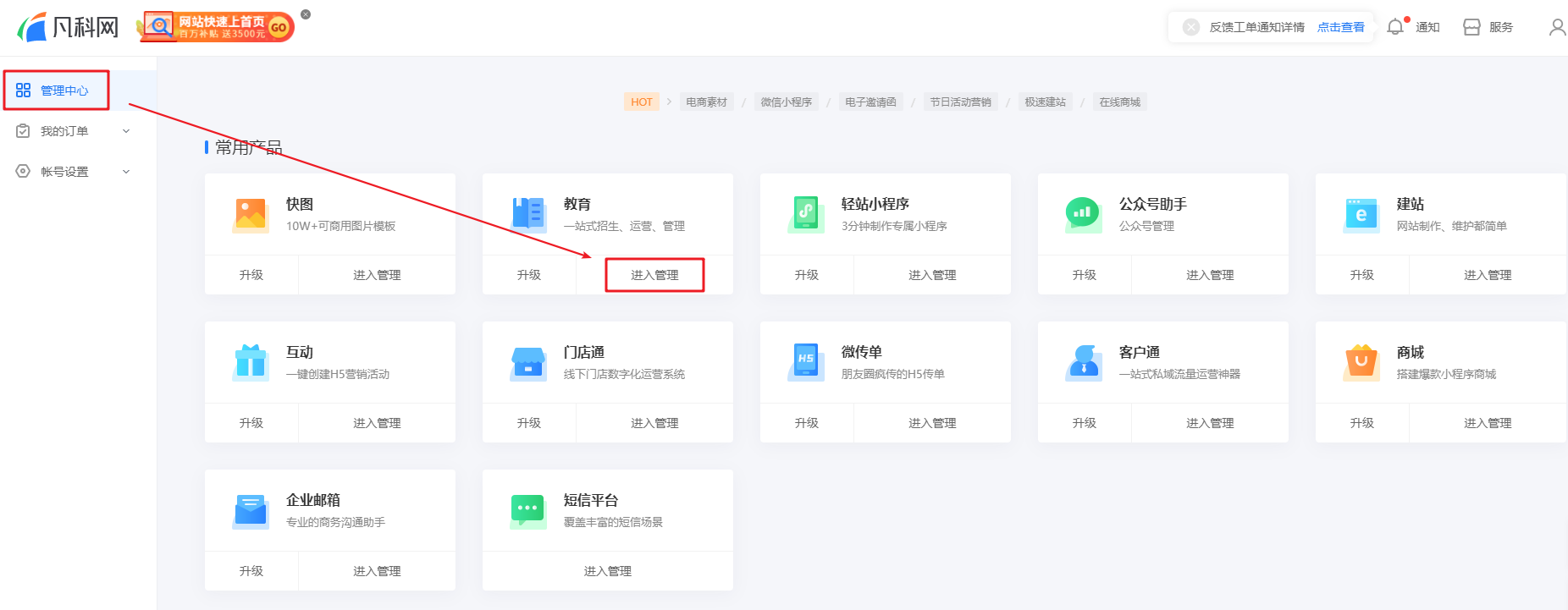Click the 轻站小程序 phone icon
1568x610 pixels.
tap(806, 214)
